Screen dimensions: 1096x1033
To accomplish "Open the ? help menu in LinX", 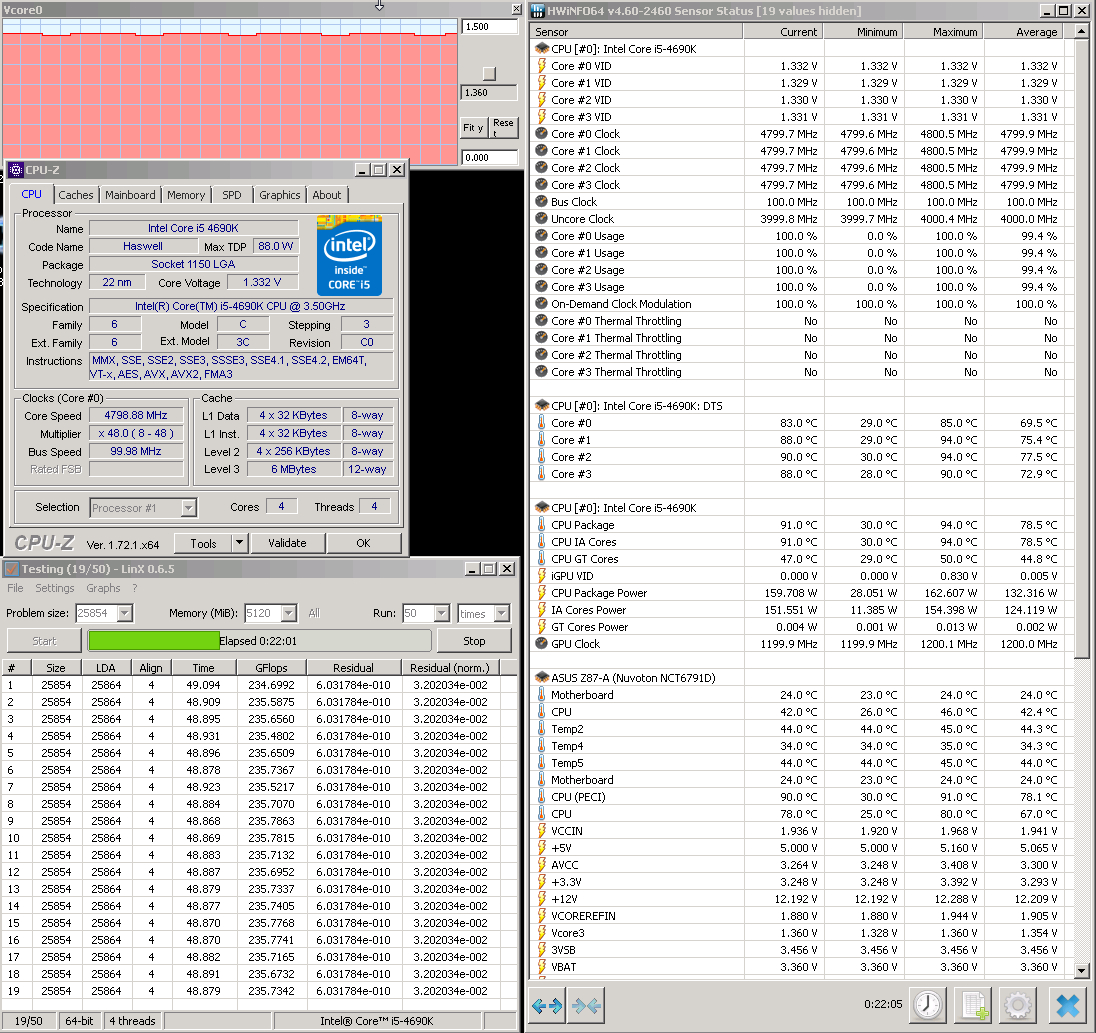I will pos(135,588).
